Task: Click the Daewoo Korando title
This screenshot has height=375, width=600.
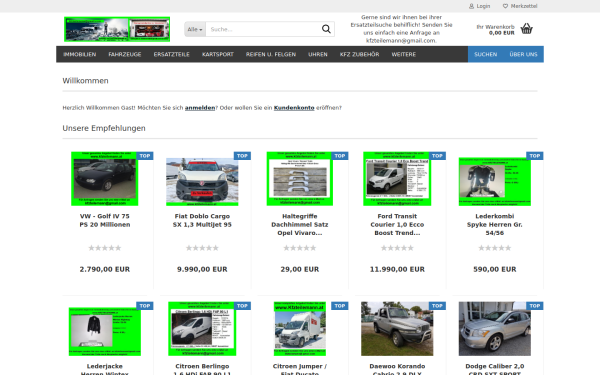Action: pos(397,370)
